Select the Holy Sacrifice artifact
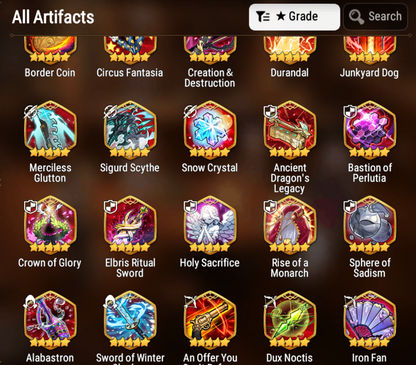 pyautogui.click(x=210, y=225)
